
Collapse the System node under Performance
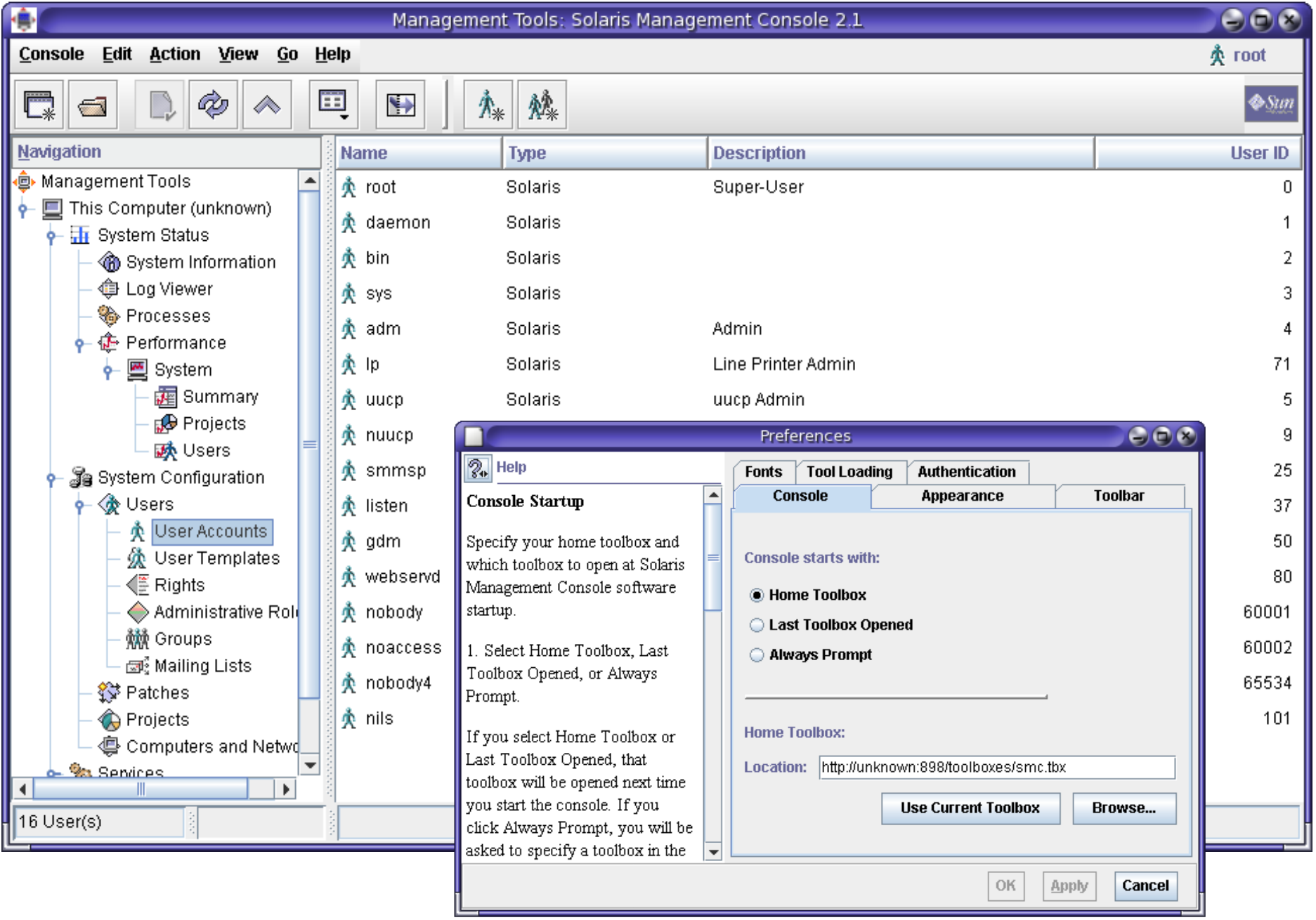[108, 371]
